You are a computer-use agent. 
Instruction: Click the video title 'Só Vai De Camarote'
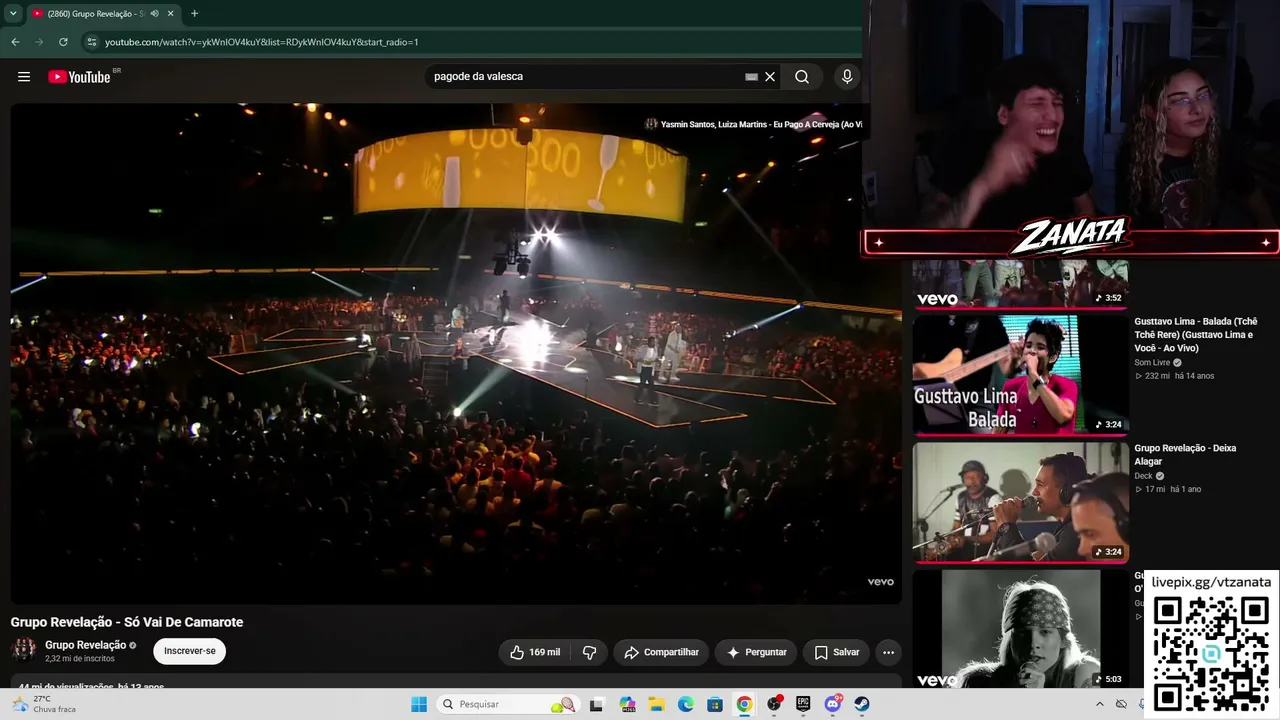coord(127,622)
